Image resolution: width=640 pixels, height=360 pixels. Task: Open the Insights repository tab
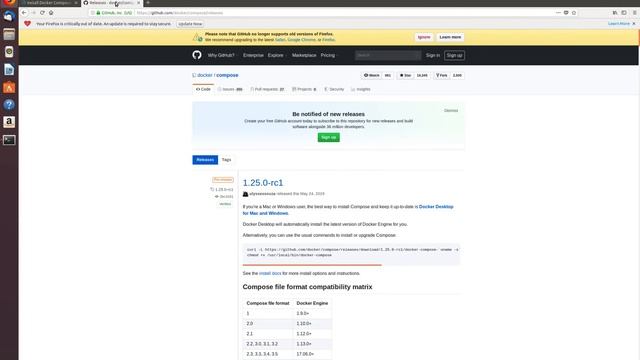(x=361, y=89)
